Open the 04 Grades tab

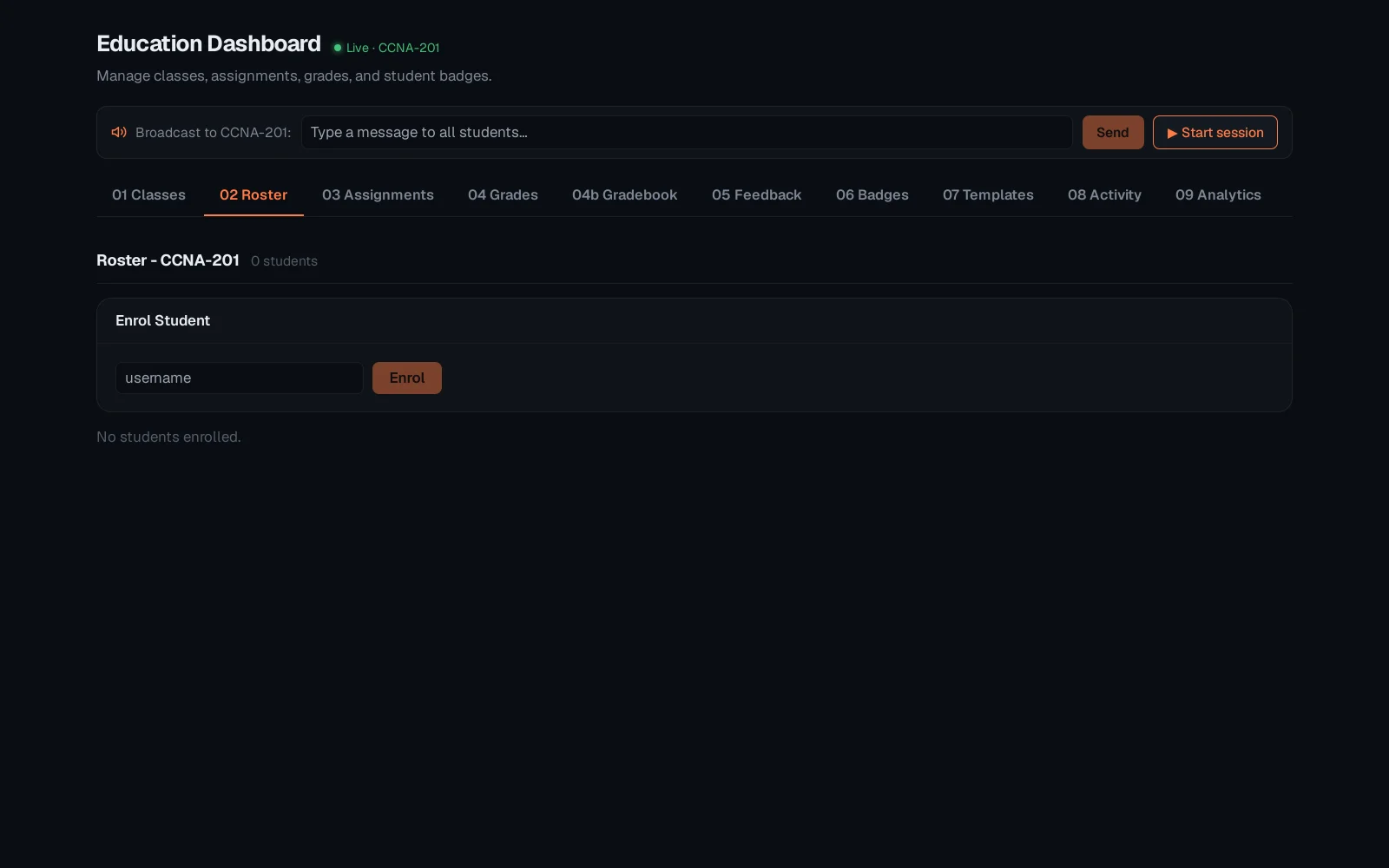tap(503, 194)
